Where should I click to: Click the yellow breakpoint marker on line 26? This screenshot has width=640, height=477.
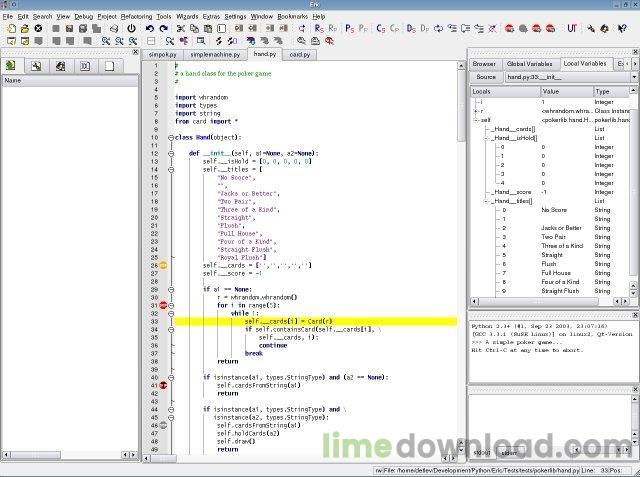[163, 265]
